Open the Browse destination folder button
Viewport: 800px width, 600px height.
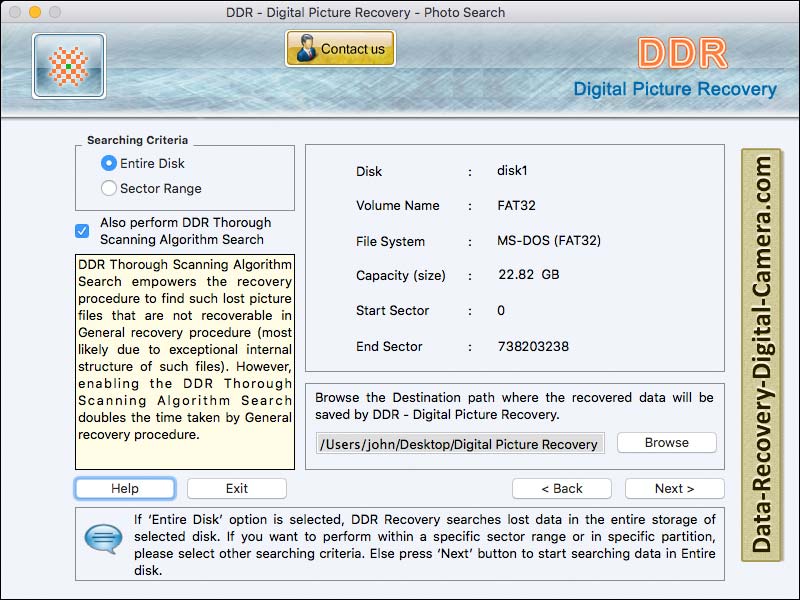[666, 442]
